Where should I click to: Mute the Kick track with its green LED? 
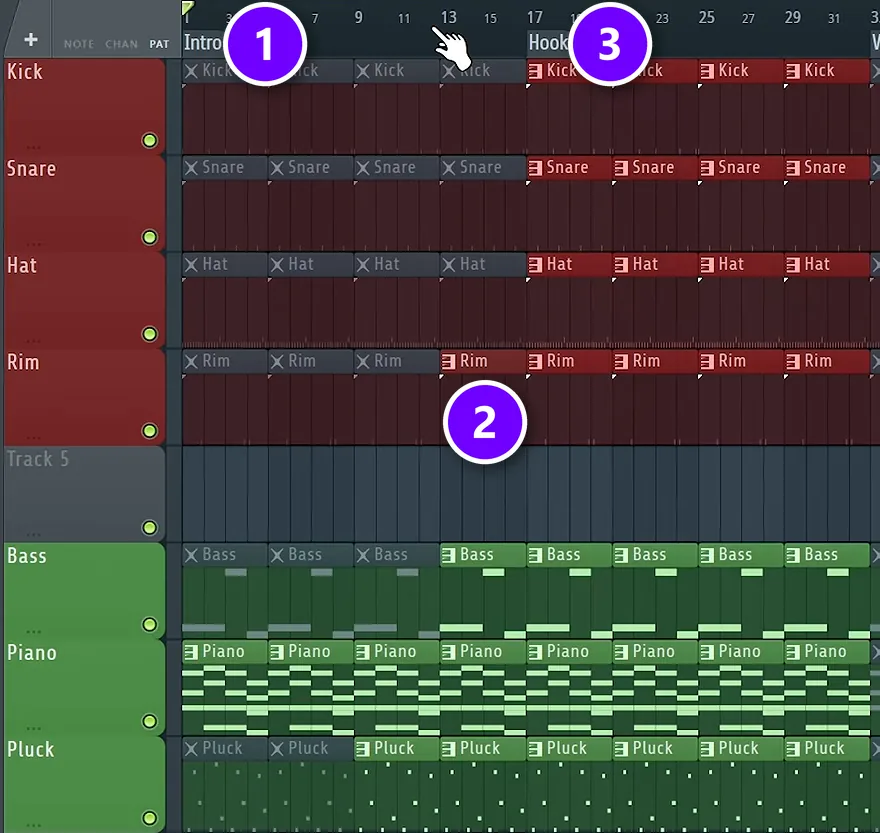point(149,140)
